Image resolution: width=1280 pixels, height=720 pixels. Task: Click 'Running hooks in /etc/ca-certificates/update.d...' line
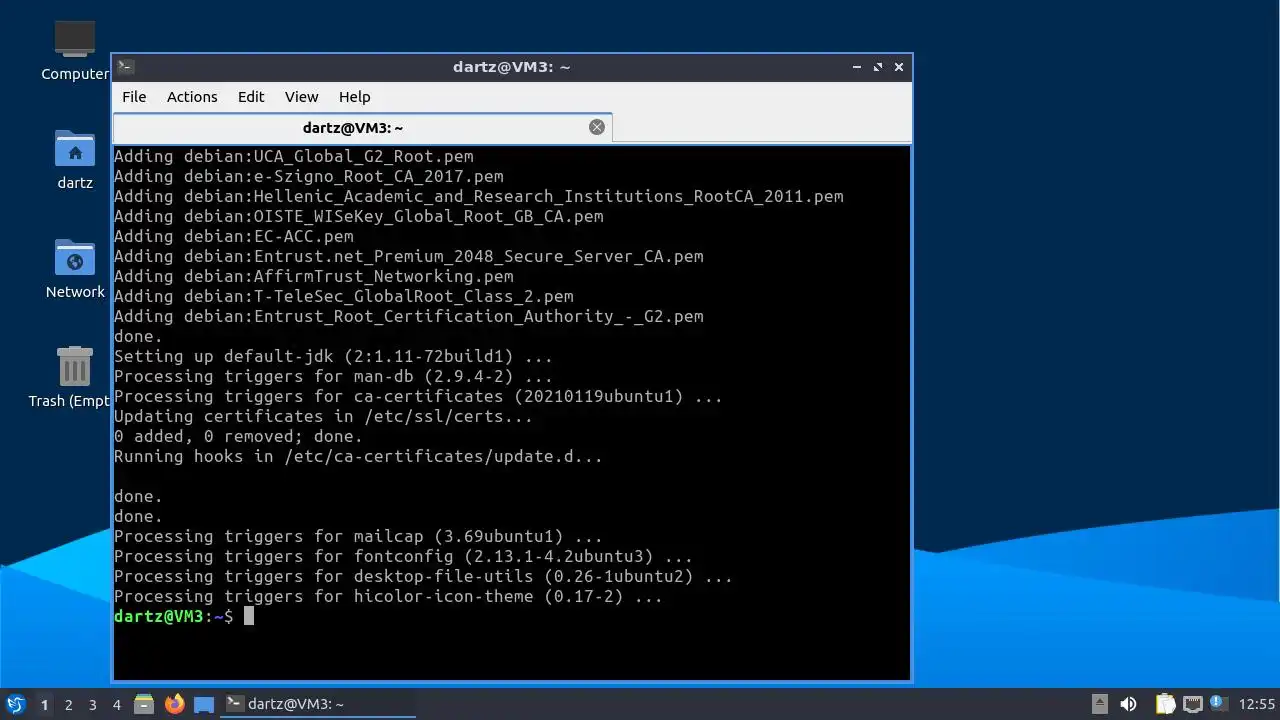(x=358, y=456)
